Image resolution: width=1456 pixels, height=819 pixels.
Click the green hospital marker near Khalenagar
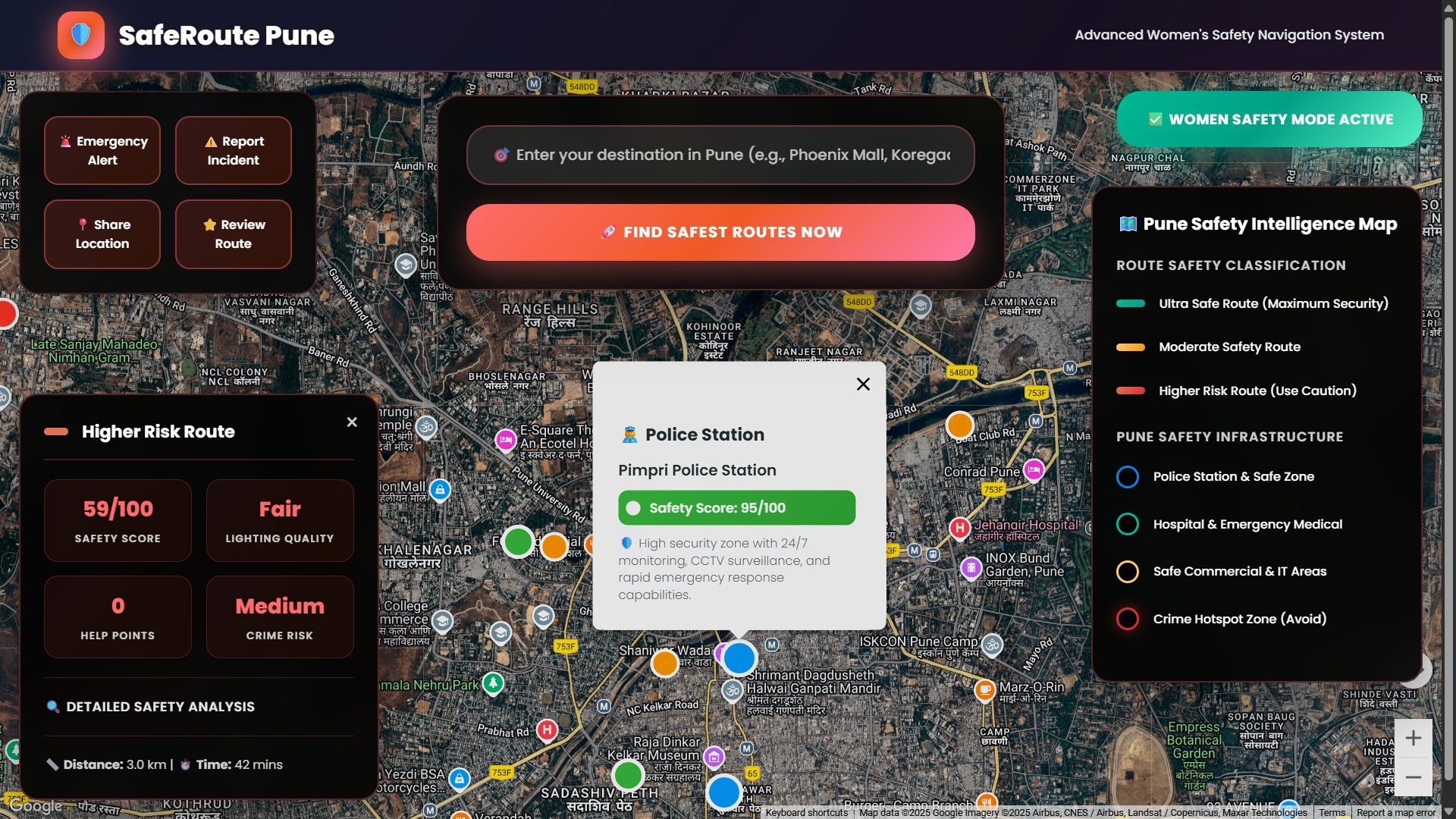pyautogui.click(x=519, y=541)
